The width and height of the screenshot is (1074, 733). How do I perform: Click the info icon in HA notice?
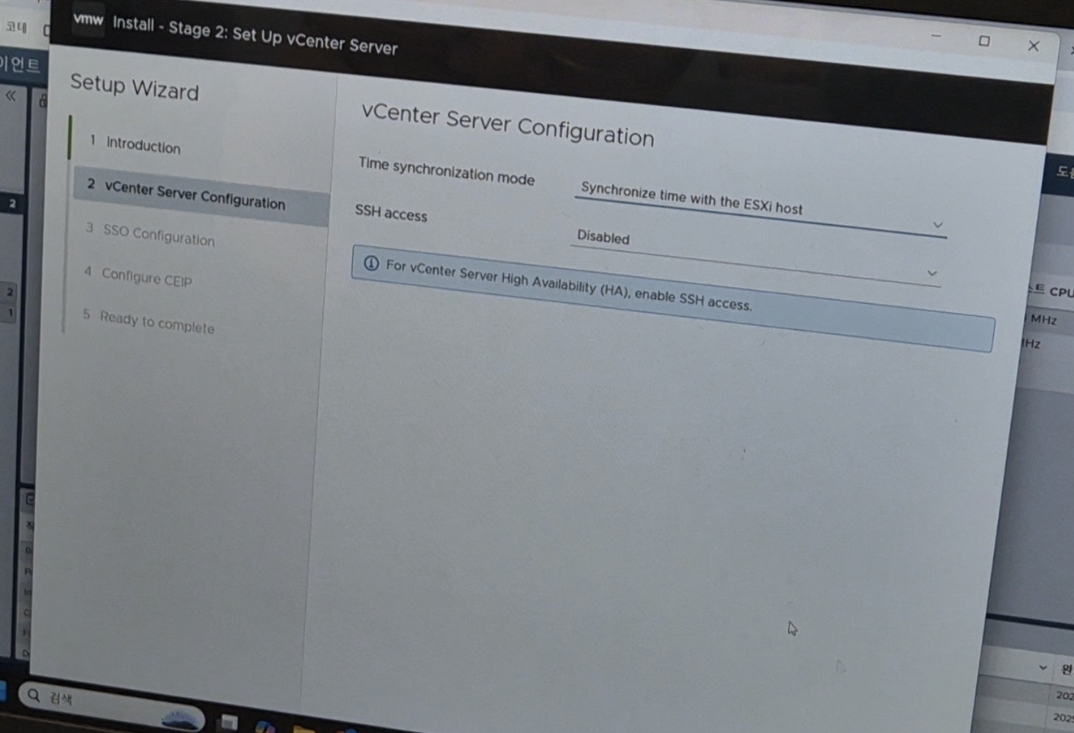click(x=371, y=263)
